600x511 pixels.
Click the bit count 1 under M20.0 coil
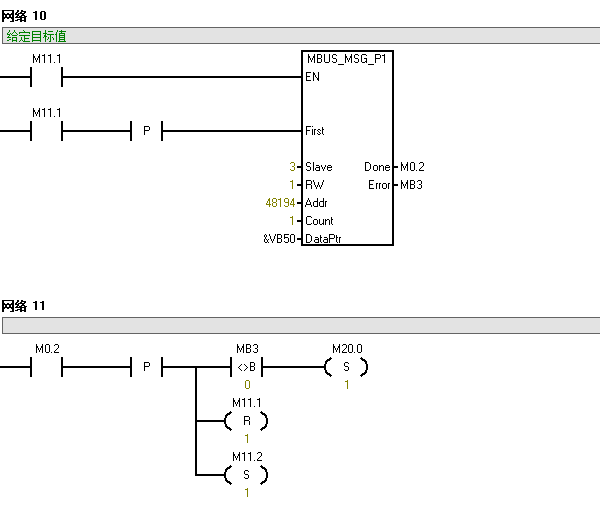click(347, 385)
